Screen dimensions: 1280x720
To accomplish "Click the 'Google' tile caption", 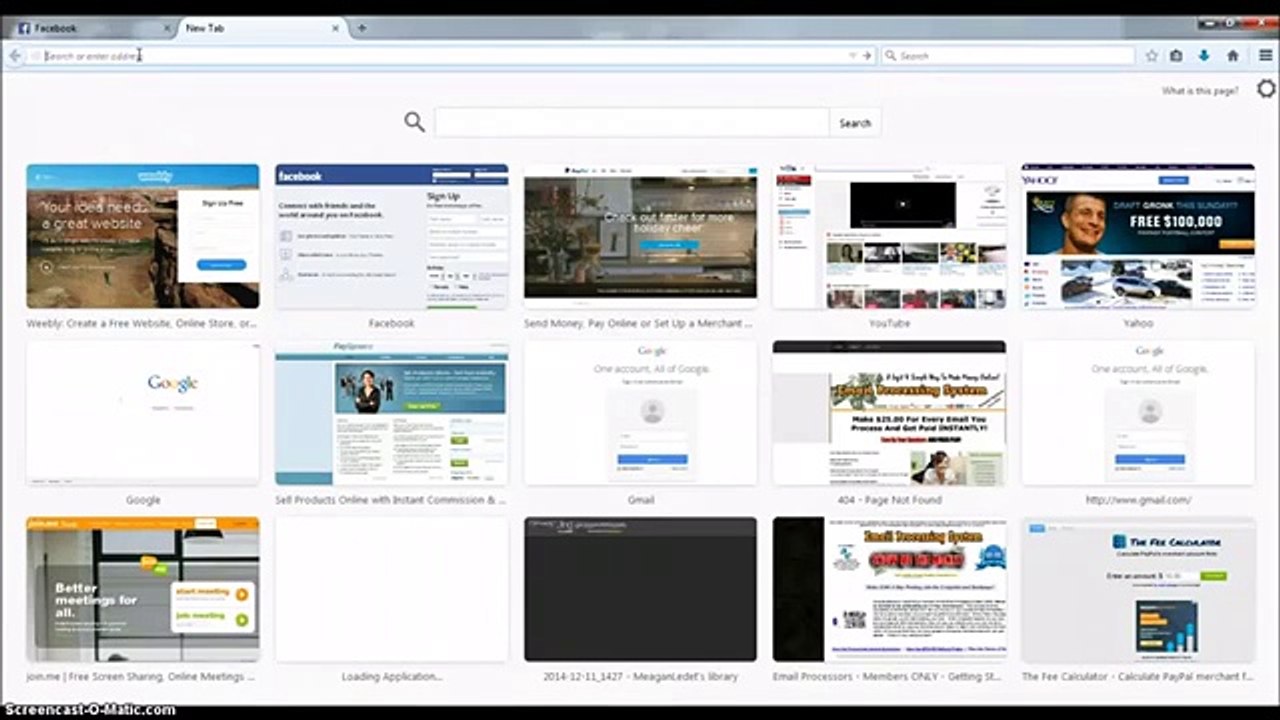I will pyautogui.click(x=143, y=499).
